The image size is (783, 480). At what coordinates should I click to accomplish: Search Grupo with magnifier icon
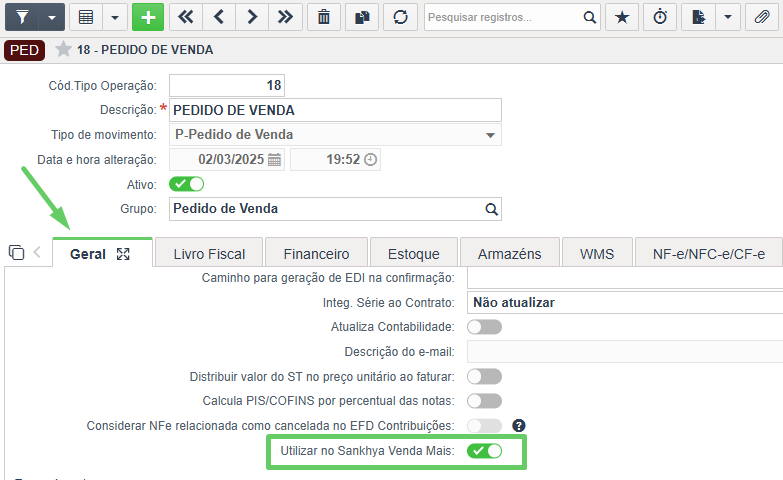[491, 209]
